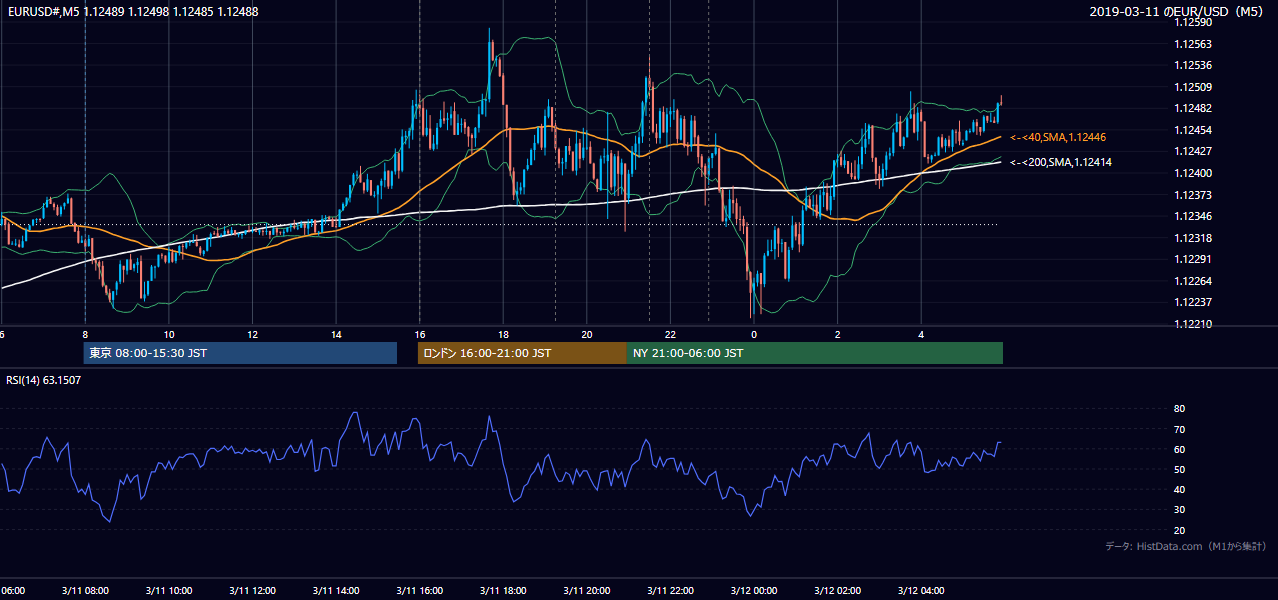1278x600 pixels.
Task: Click the hour label 2 under price chart
Action: 838,334
